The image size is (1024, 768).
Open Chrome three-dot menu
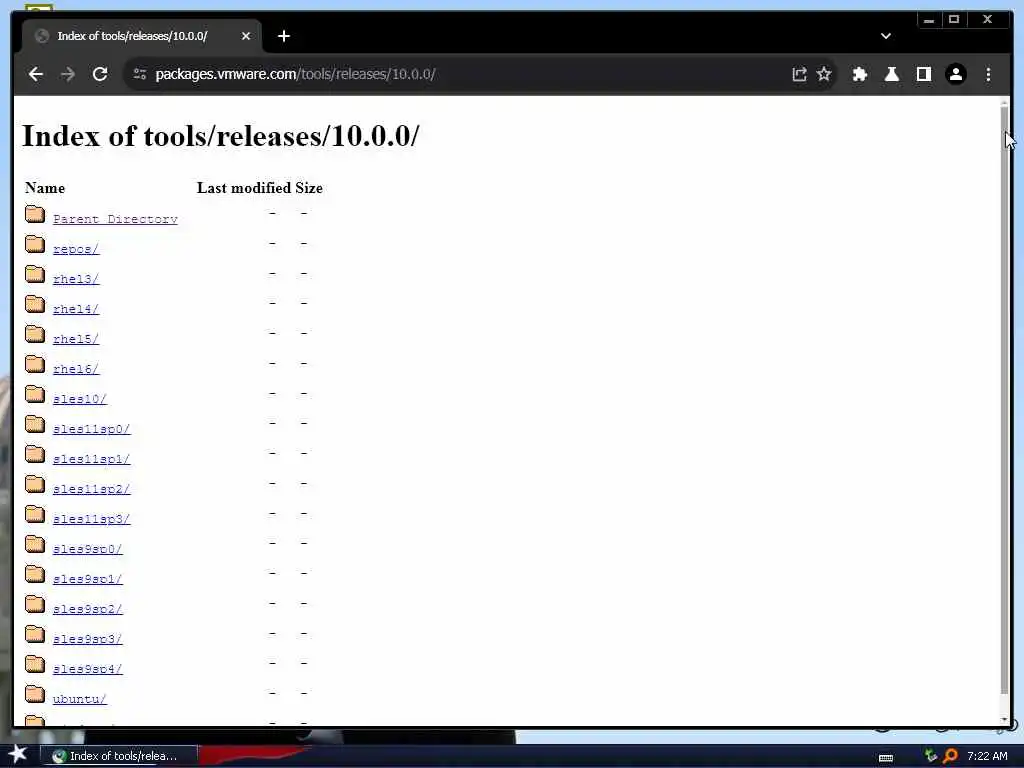pos(988,74)
